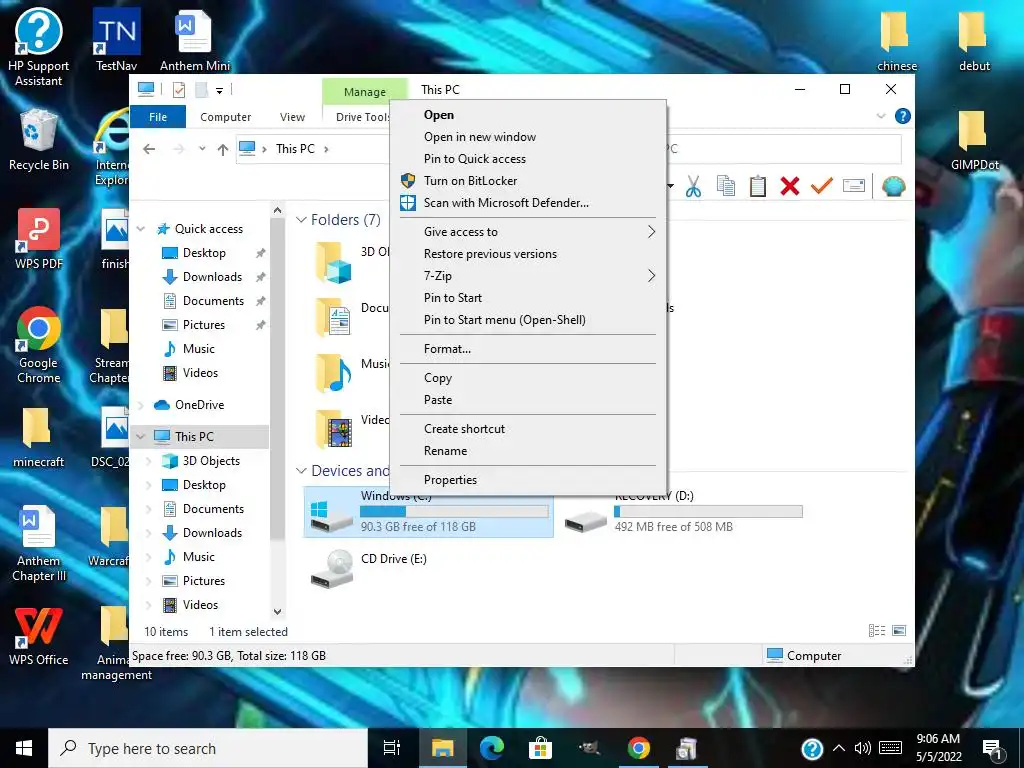
Task: Go back with the left arrow
Action: (x=149, y=149)
